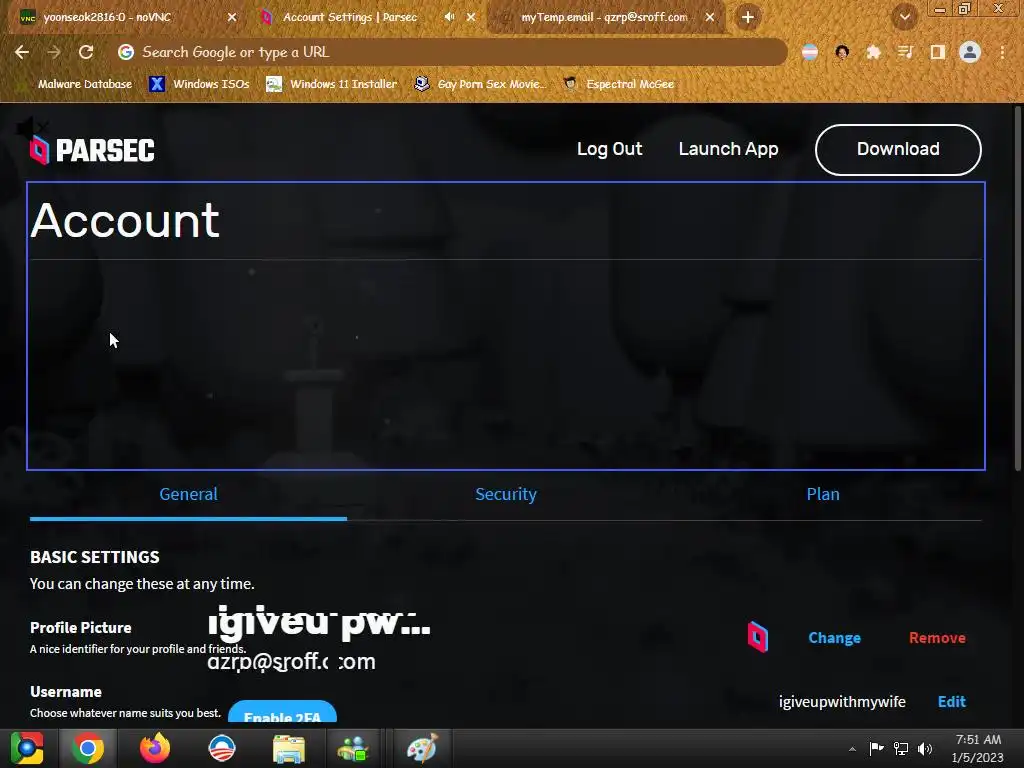This screenshot has width=1024, height=768.
Task: Switch to the myTemp.email tab
Action: click(605, 17)
